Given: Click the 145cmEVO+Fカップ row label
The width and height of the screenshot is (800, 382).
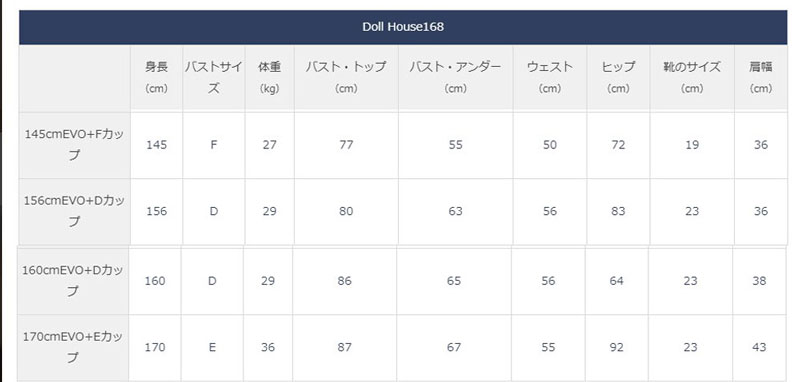Looking at the screenshot, I should pos(74,145).
